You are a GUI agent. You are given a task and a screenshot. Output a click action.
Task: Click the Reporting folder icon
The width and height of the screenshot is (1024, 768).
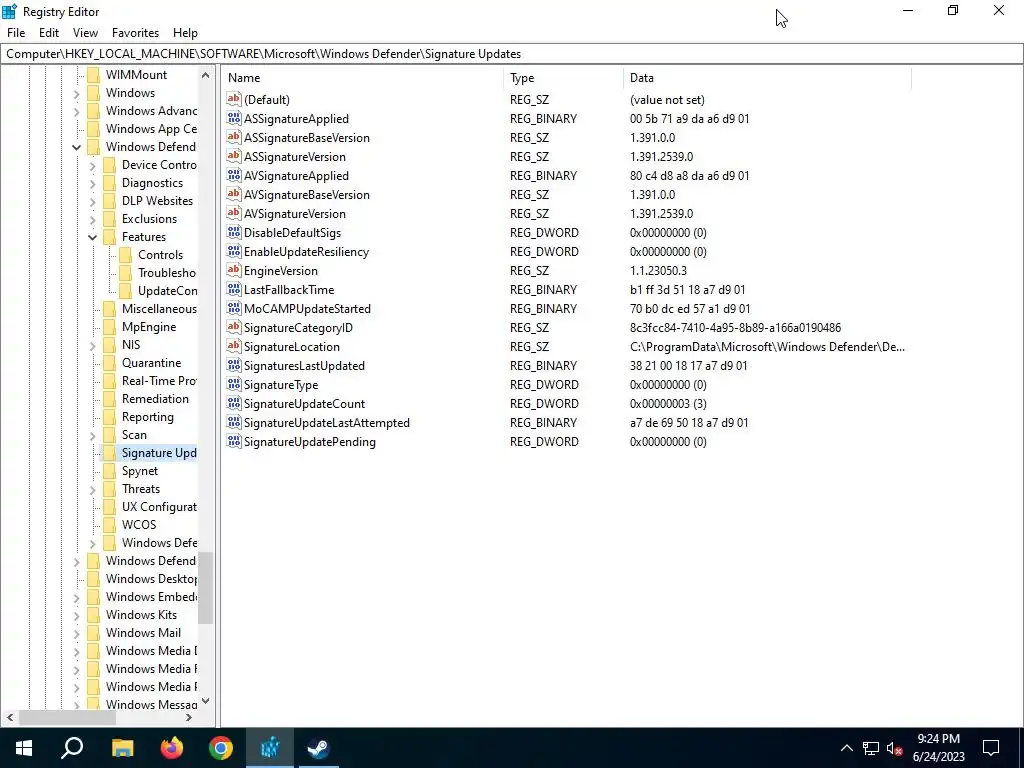pos(110,417)
